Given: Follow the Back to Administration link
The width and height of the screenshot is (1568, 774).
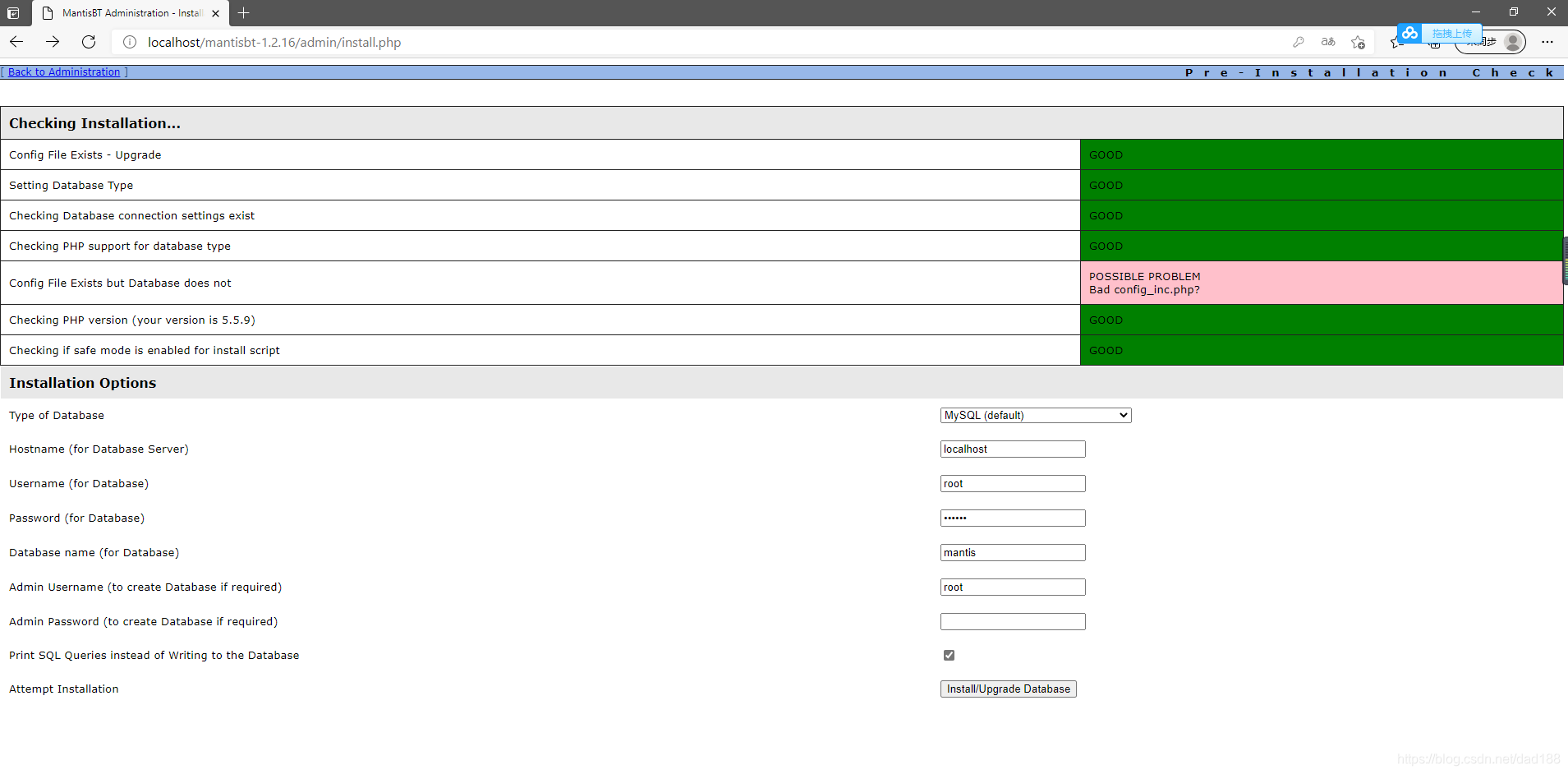Looking at the screenshot, I should pos(64,72).
